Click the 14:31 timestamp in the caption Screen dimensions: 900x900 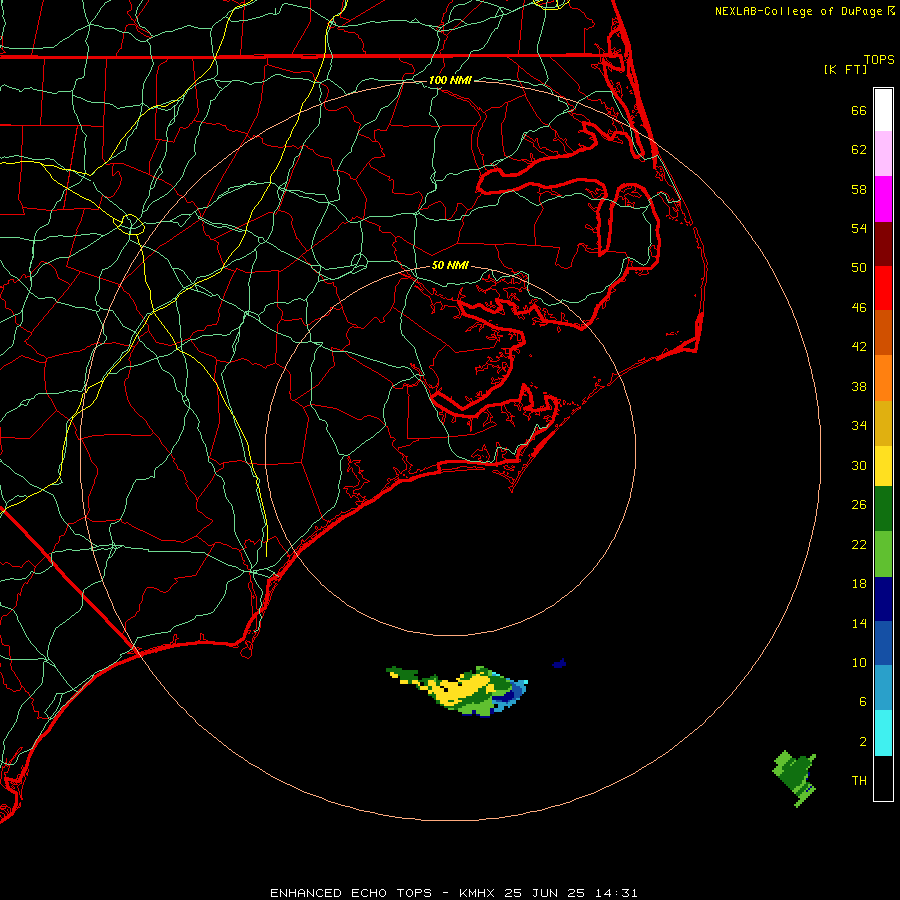tap(616, 893)
